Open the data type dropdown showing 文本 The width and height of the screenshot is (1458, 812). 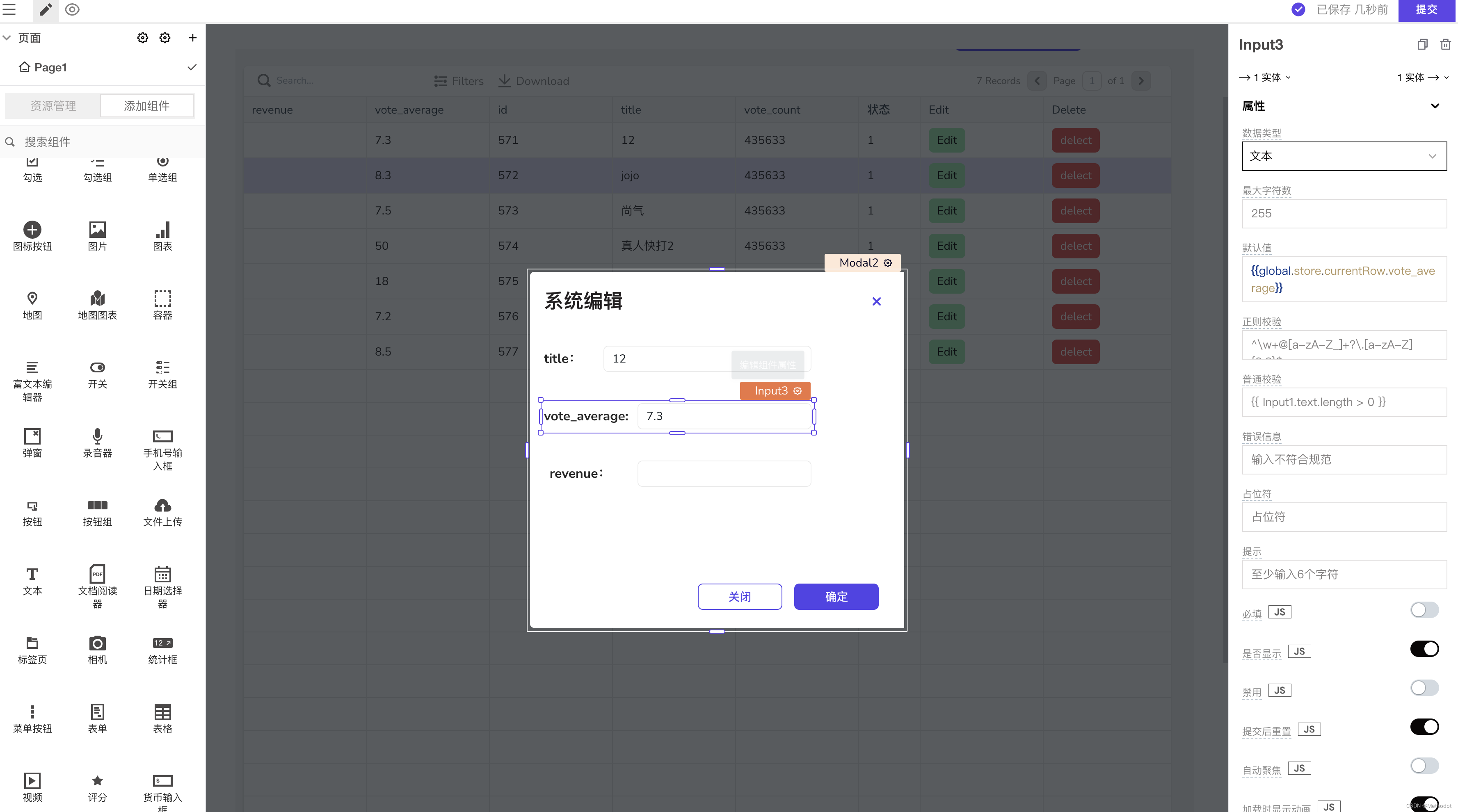1344,156
